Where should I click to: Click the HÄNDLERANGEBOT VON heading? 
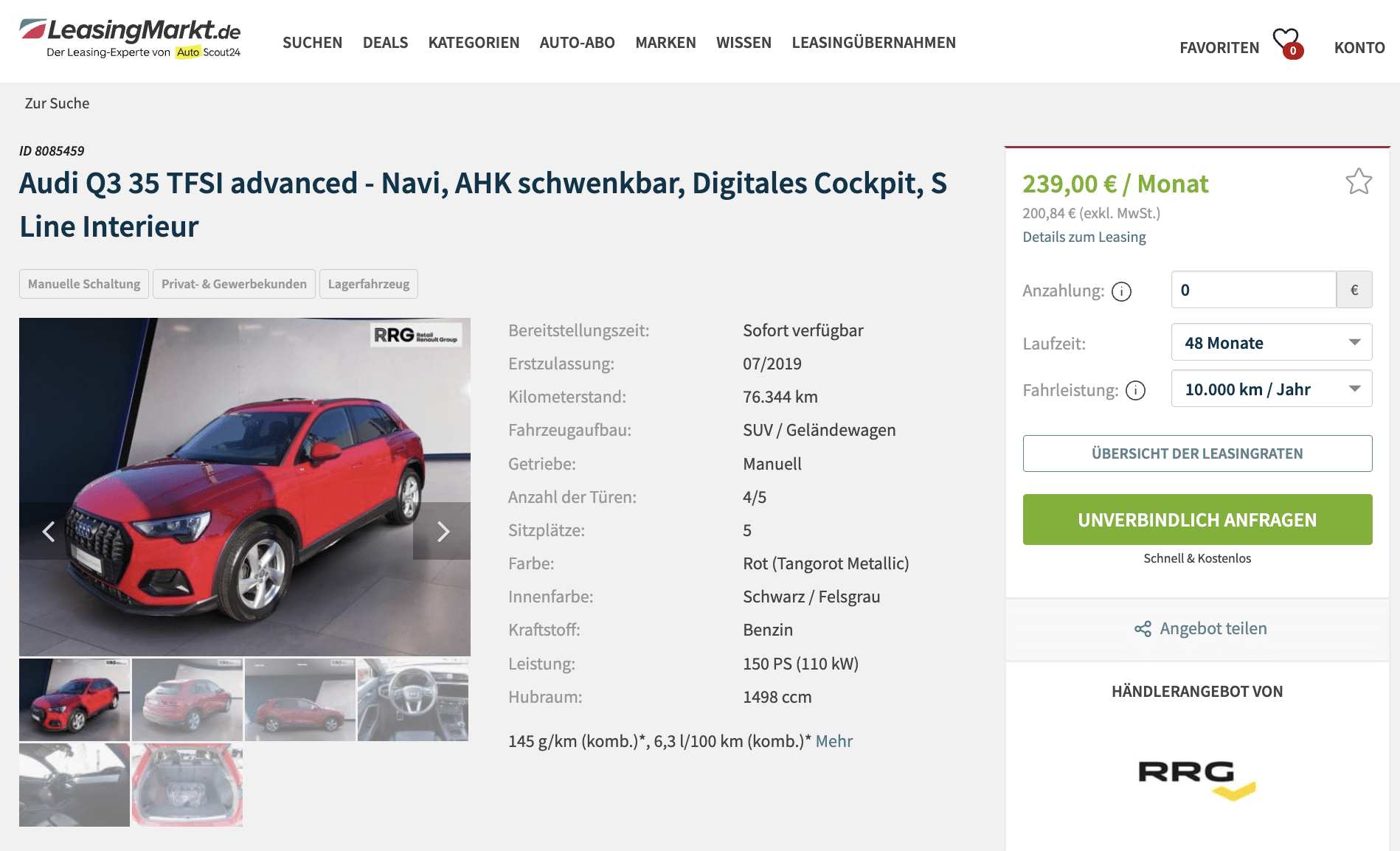pos(1197,692)
